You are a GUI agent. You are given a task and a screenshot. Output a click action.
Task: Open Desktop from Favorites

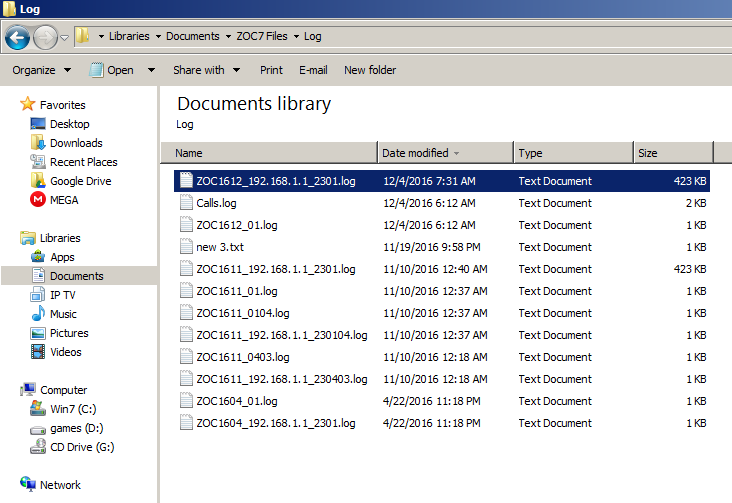point(60,124)
